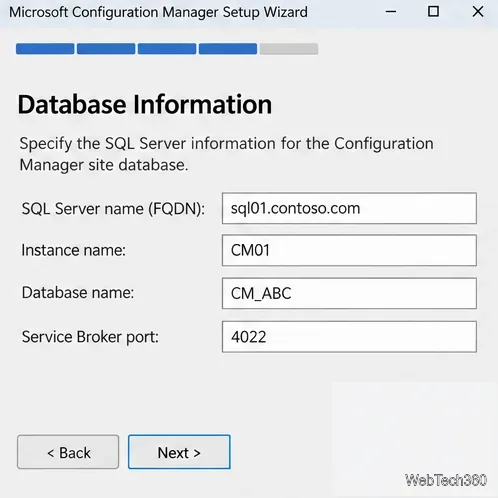Screen dimensions: 498x498
Task: Click the "Database Information" heading
Action: tap(145, 105)
